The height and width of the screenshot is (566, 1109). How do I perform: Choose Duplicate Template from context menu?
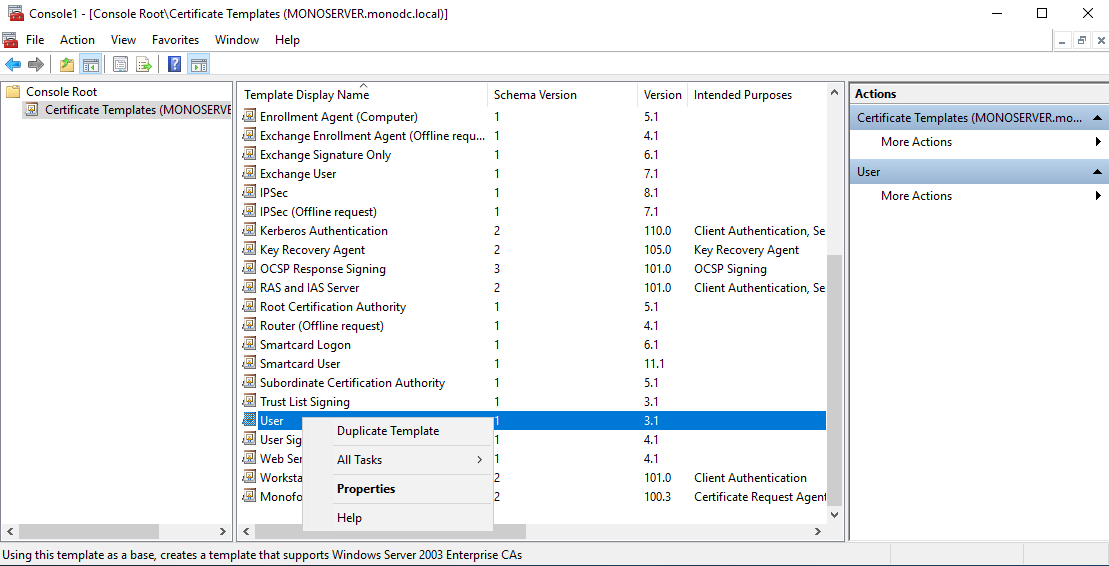388,431
